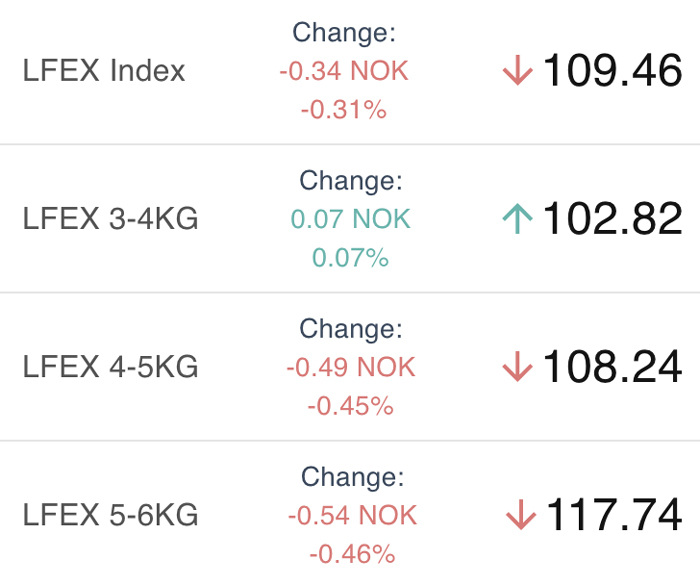Click the -0.45% percentage change

351,406
